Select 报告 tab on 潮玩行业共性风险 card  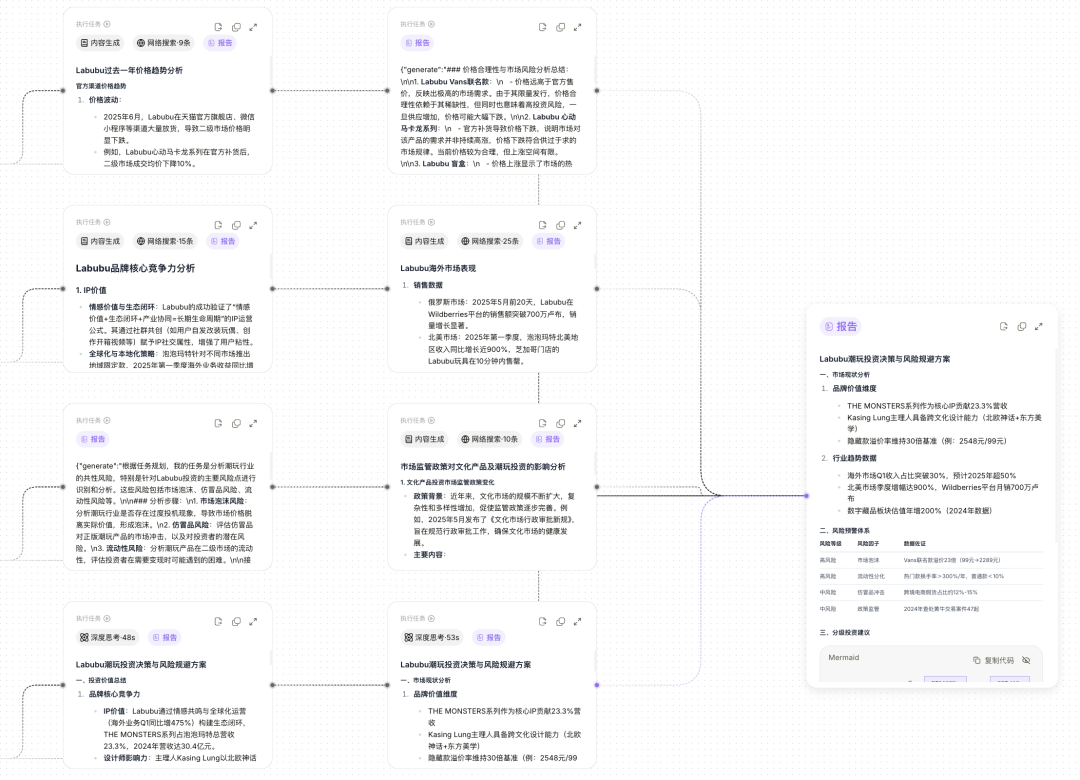[x=93, y=439]
